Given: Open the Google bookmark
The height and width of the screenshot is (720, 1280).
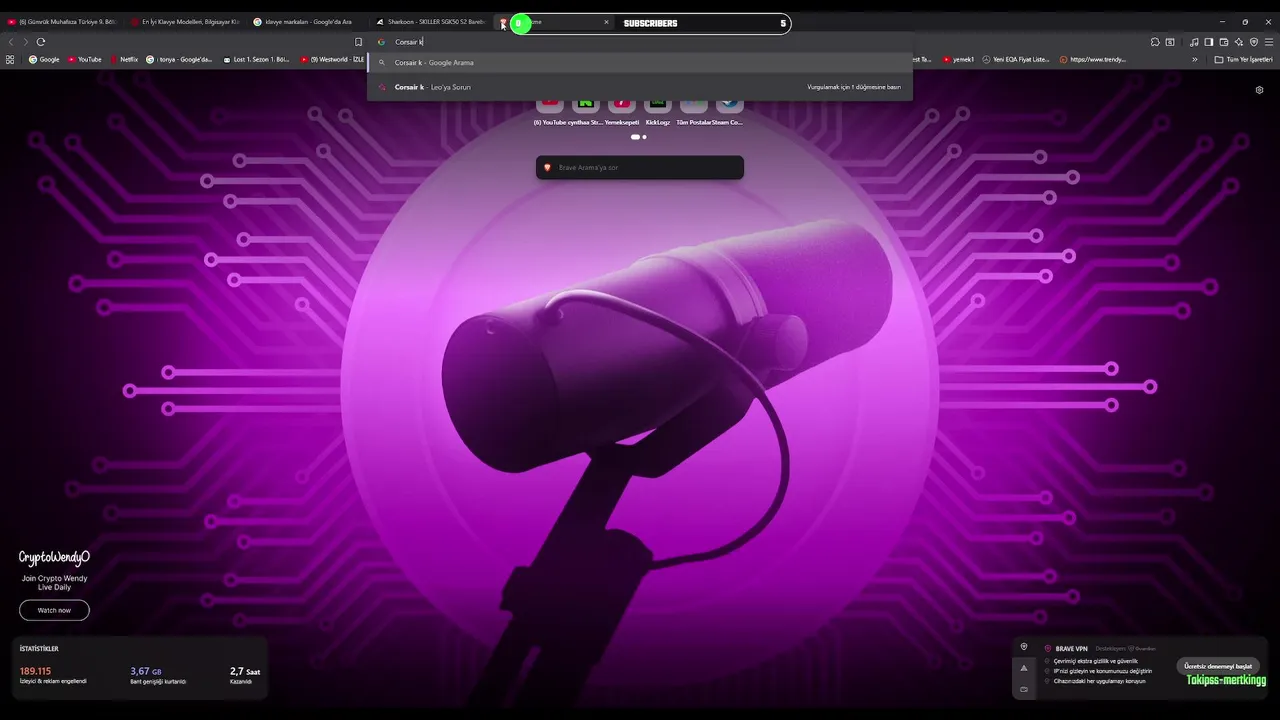Looking at the screenshot, I should click(x=44, y=59).
